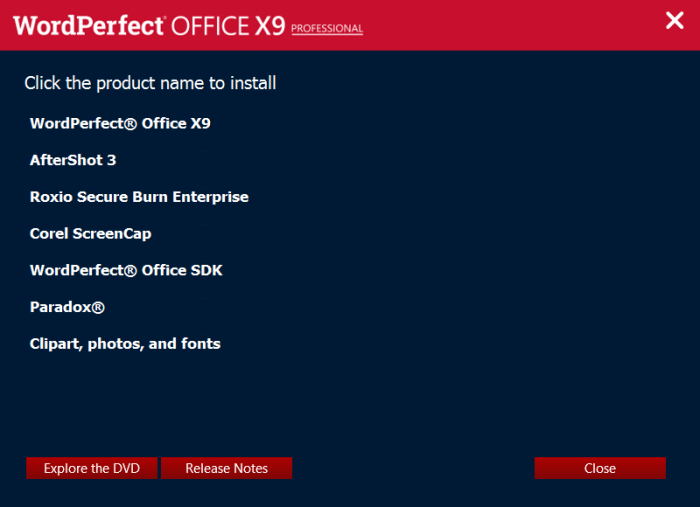The image size is (700, 507).
Task: Select the Paradox product name
Action: coord(67,307)
